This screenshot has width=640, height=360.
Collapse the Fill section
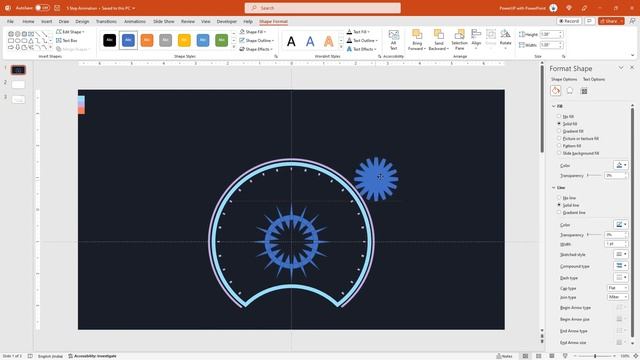point(554,106)
